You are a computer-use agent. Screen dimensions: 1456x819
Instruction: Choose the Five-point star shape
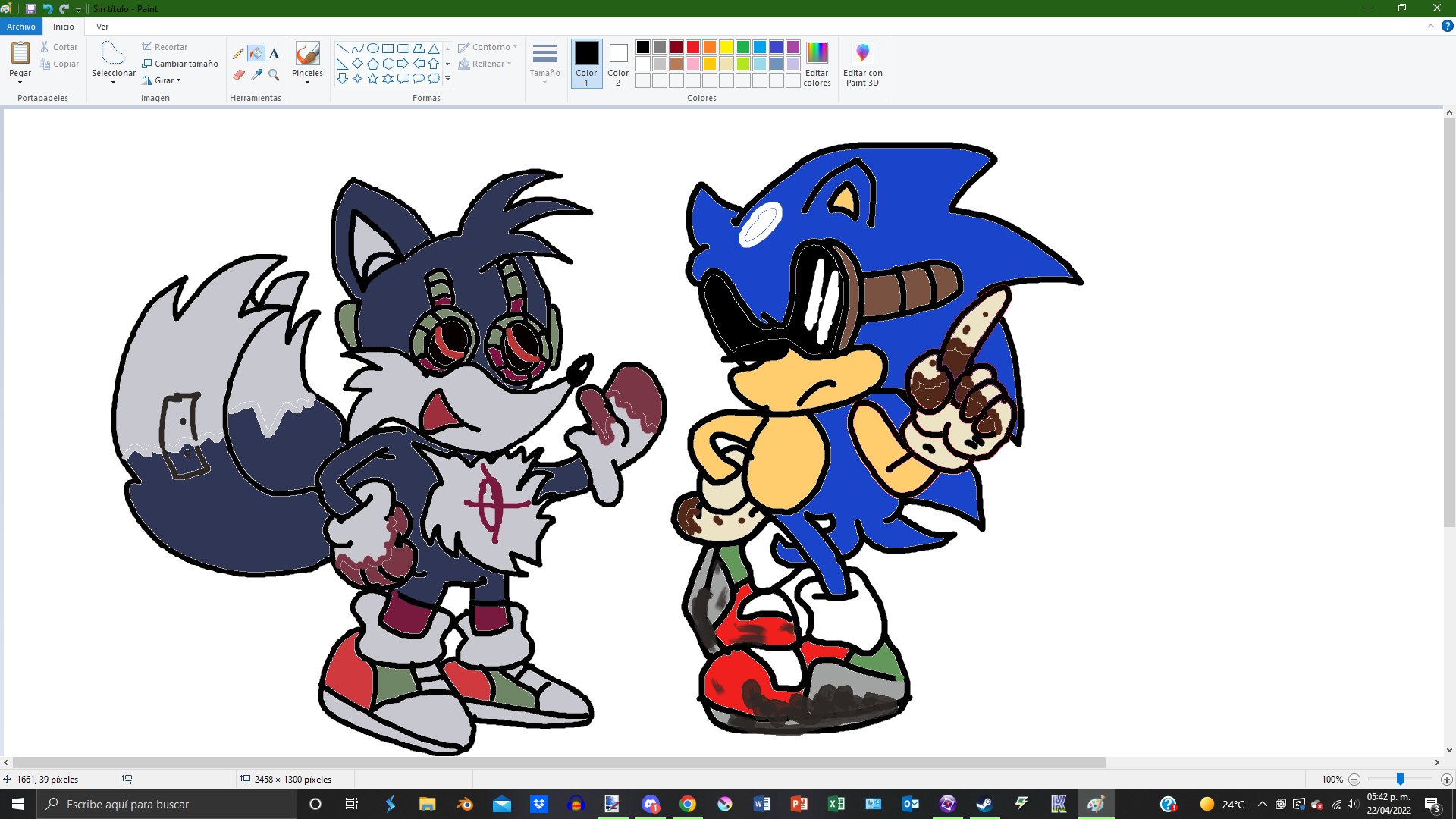(372, 78)
